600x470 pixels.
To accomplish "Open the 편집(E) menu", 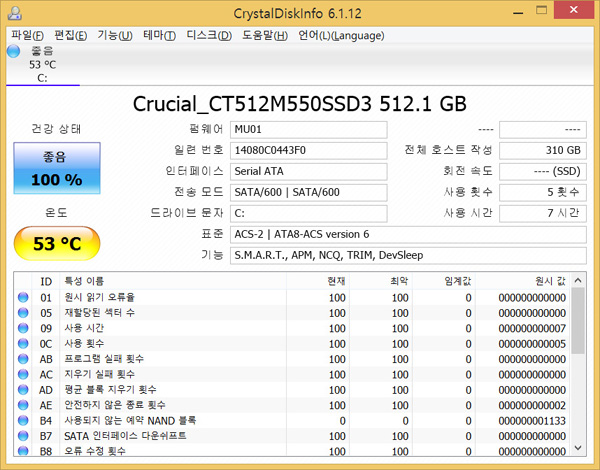I will [x=71, y=36].
